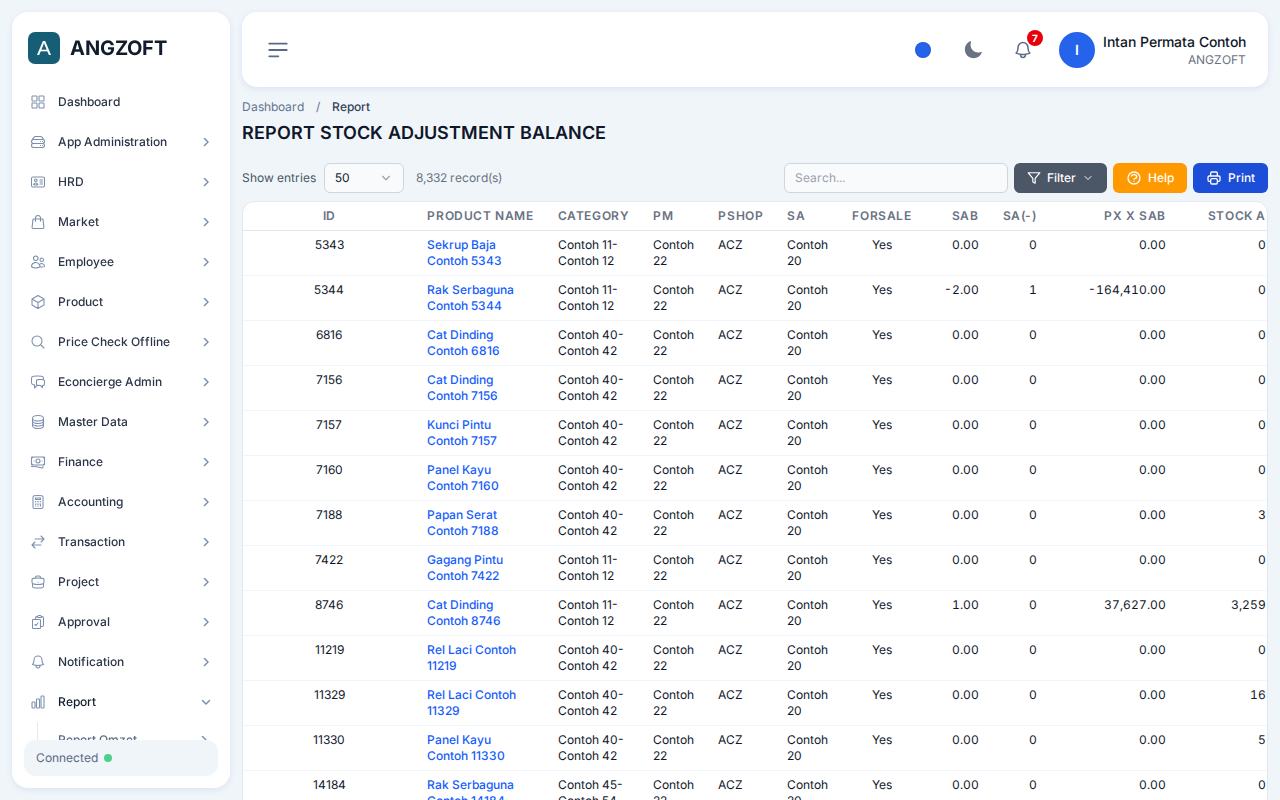Open the Report sidebar menu item

click(x=120, y=702)
